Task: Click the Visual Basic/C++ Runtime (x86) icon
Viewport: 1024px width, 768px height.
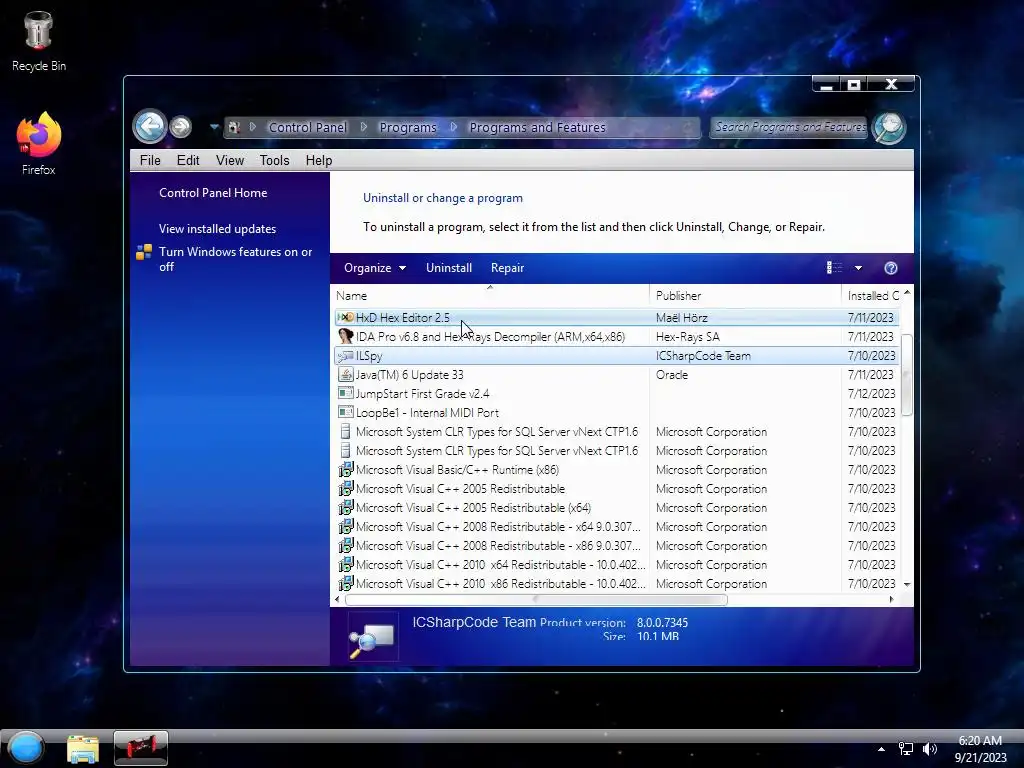Action: pos(345,470)
